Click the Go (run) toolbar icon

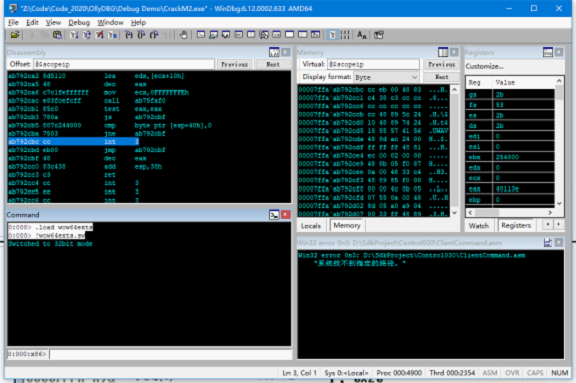pos(74,35)
